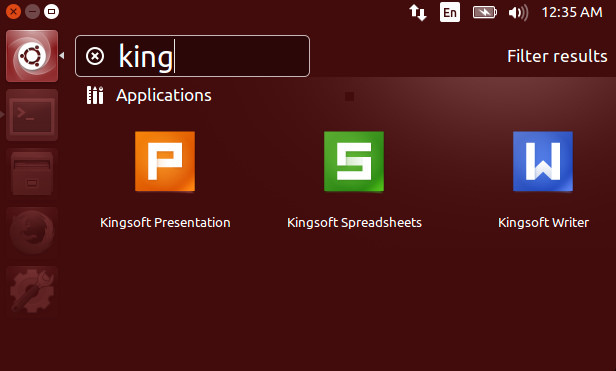Open System Settings launcher icon
The image size is (616, 371).
point(32,292)
